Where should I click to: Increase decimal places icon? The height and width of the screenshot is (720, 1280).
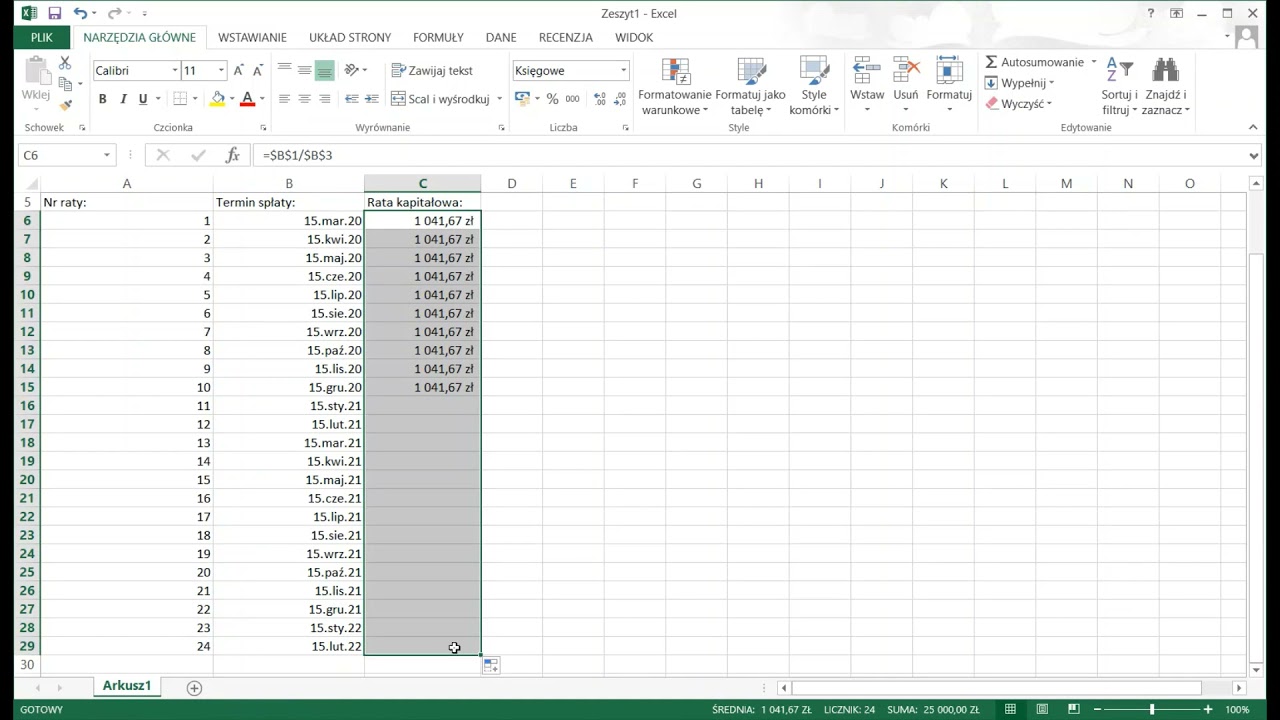pyautogui.click(x=600, y=99)
